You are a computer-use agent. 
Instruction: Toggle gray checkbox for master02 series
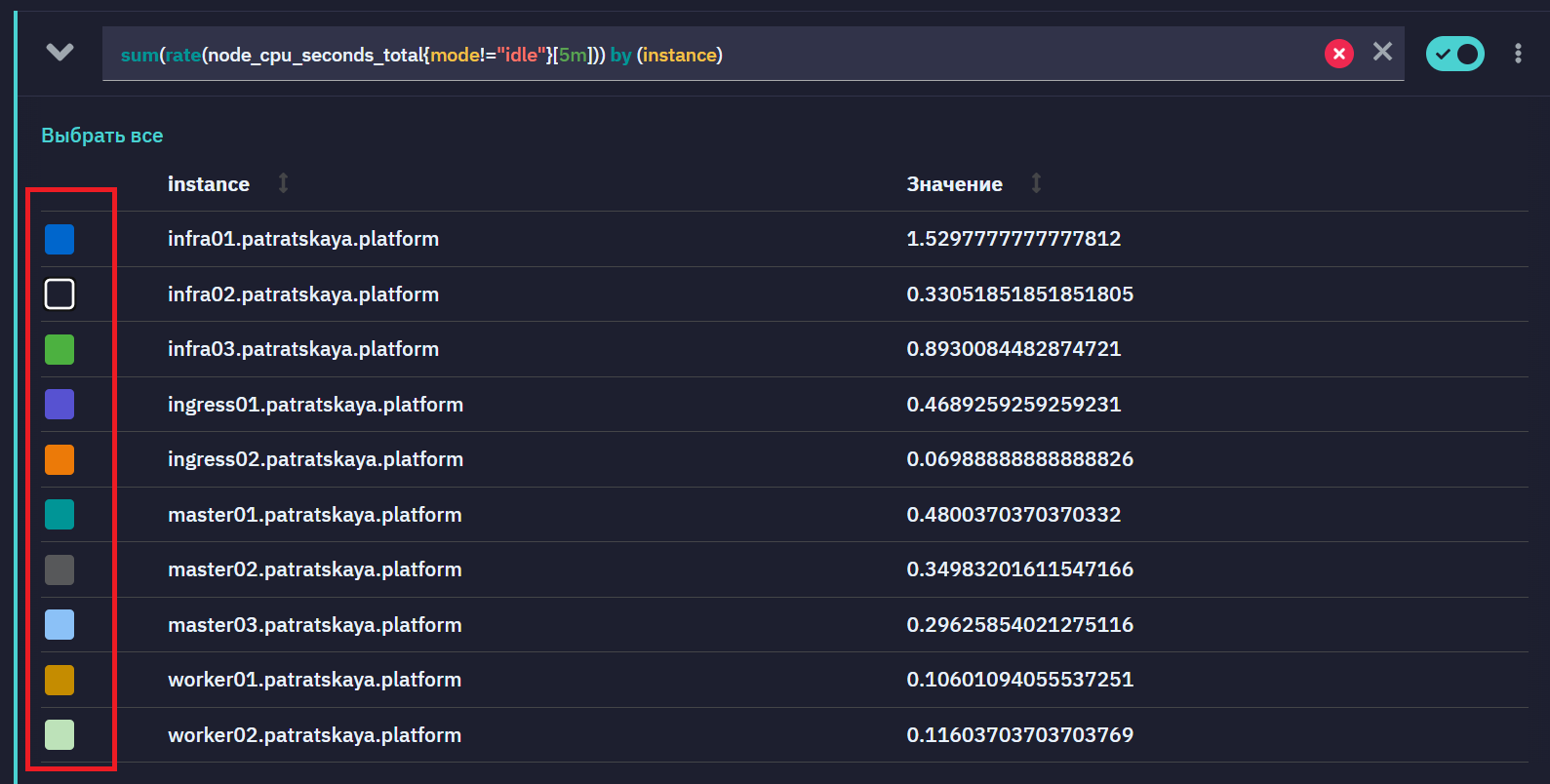[x=60, y=569]
